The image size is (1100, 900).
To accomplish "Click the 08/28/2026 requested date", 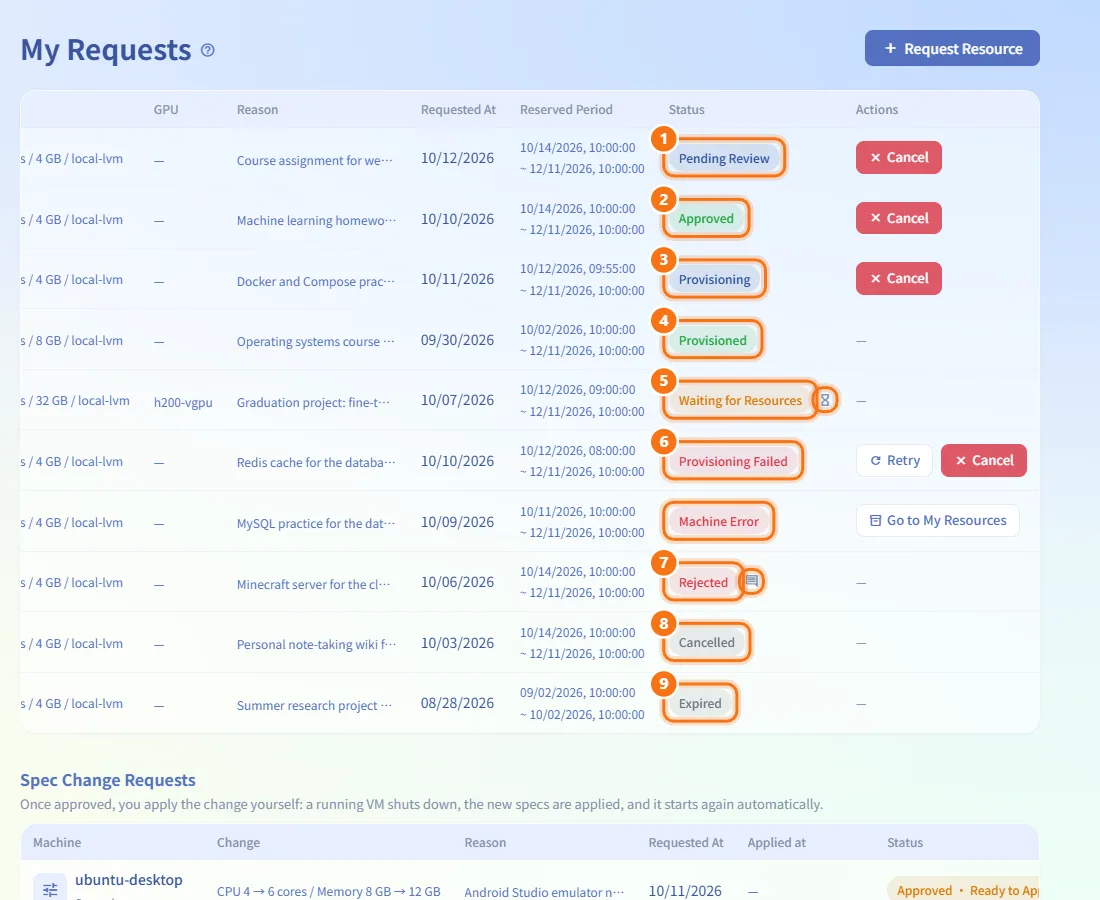I will click(x=457, y=703).
